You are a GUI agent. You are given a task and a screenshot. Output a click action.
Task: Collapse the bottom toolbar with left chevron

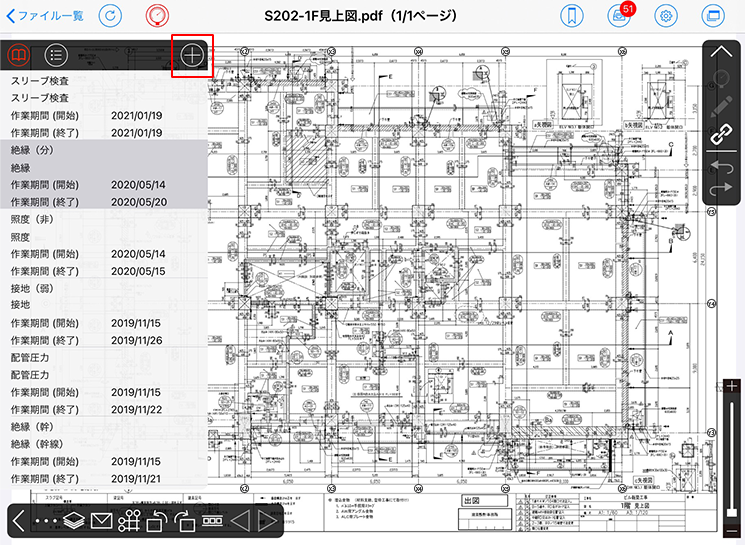(19, 520)
